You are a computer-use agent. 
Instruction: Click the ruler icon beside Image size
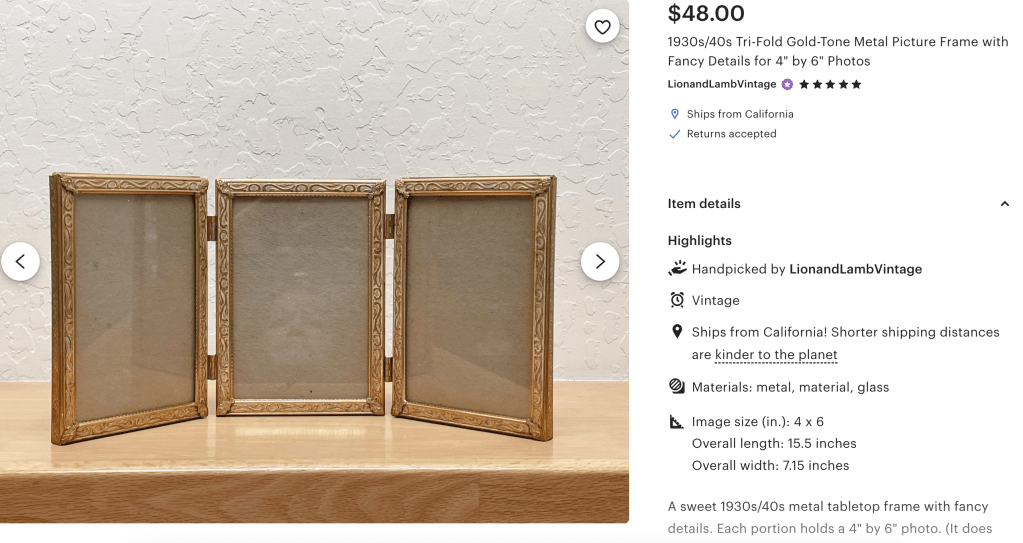click(677, 422)
